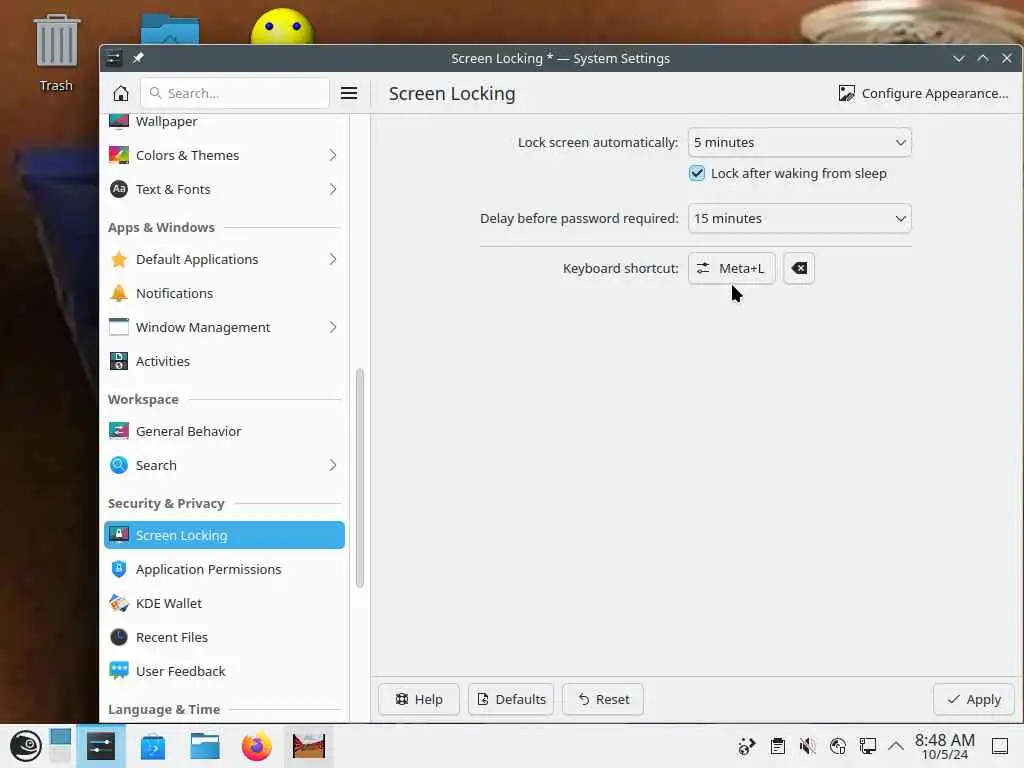This screenshot has width=1024, height=768.
Task: Click the search field in System Settings
Action: (235, 93)
